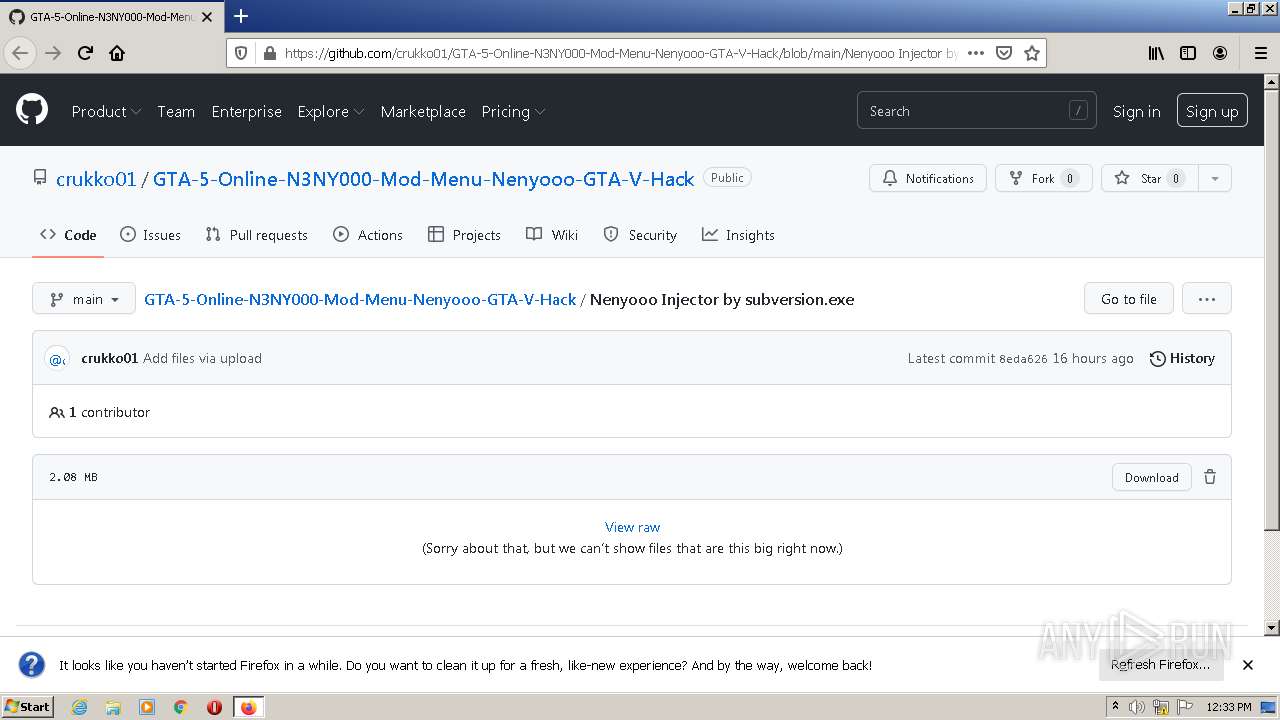Open the Security tab
Screen dimensions: 1280x720
640,235
